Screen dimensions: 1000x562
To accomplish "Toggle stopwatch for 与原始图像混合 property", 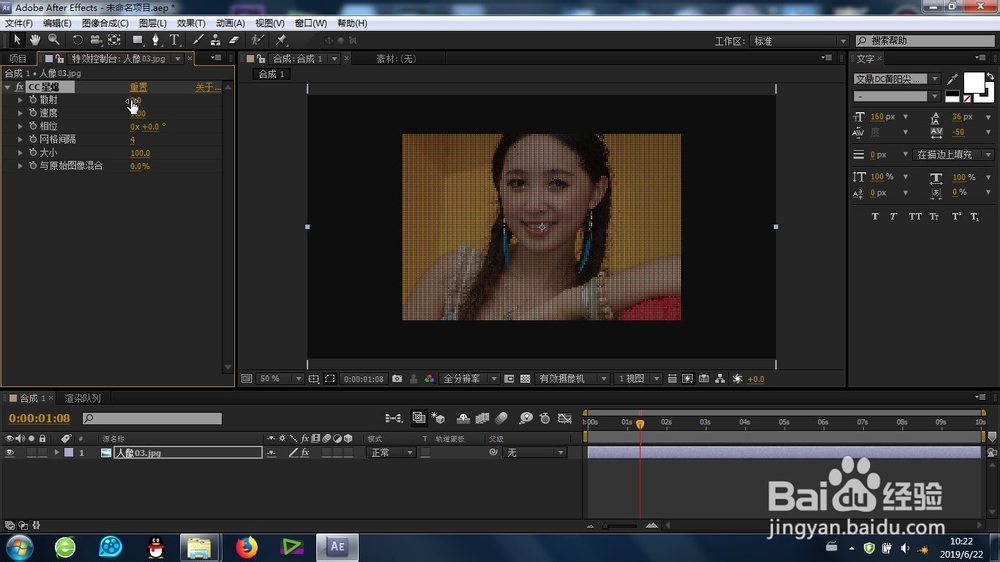I will coord(33,166).
